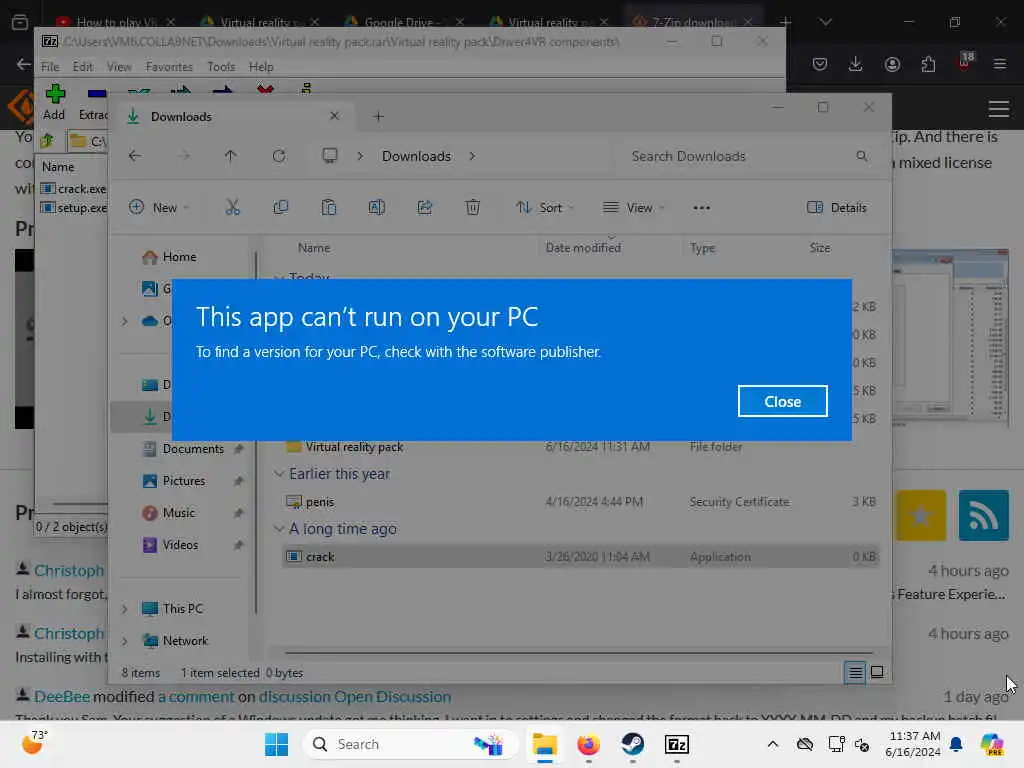This screenshot has height=768, width=1024.
Task: Open Tools menu in 7-Zip window
Action: (221, 67)
